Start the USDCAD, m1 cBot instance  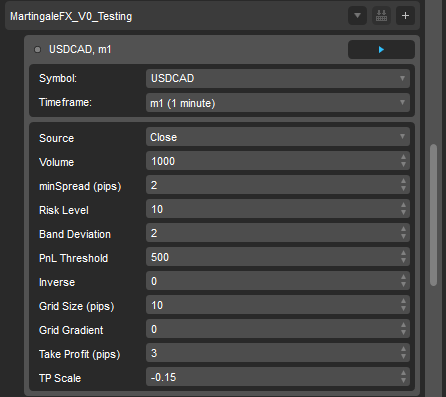click(381, 50)
